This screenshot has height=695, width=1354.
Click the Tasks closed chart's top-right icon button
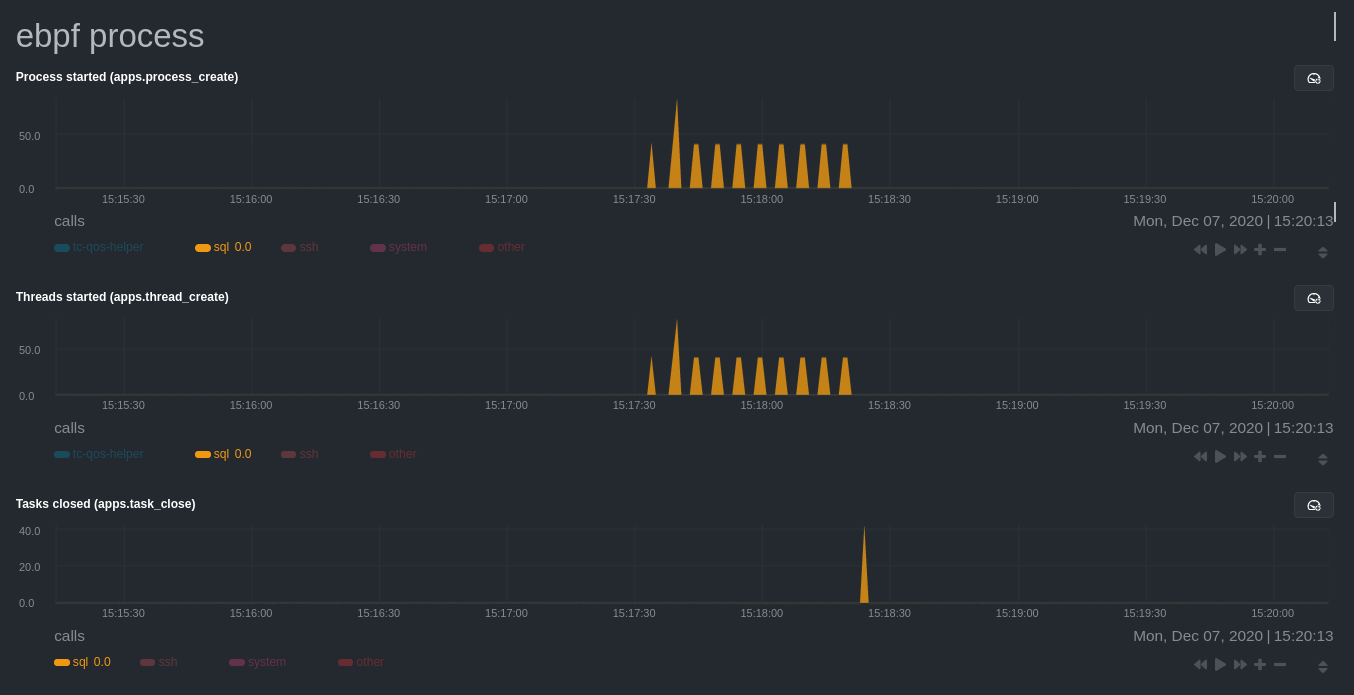click(x=1313, y=505)
